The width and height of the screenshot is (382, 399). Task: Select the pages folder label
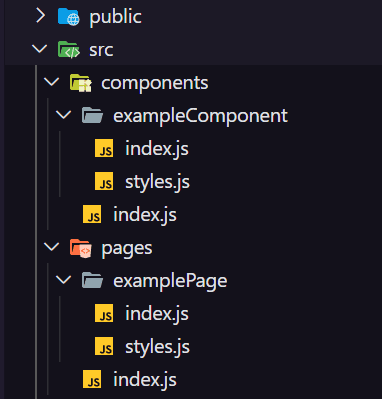(x=127, y=249)
